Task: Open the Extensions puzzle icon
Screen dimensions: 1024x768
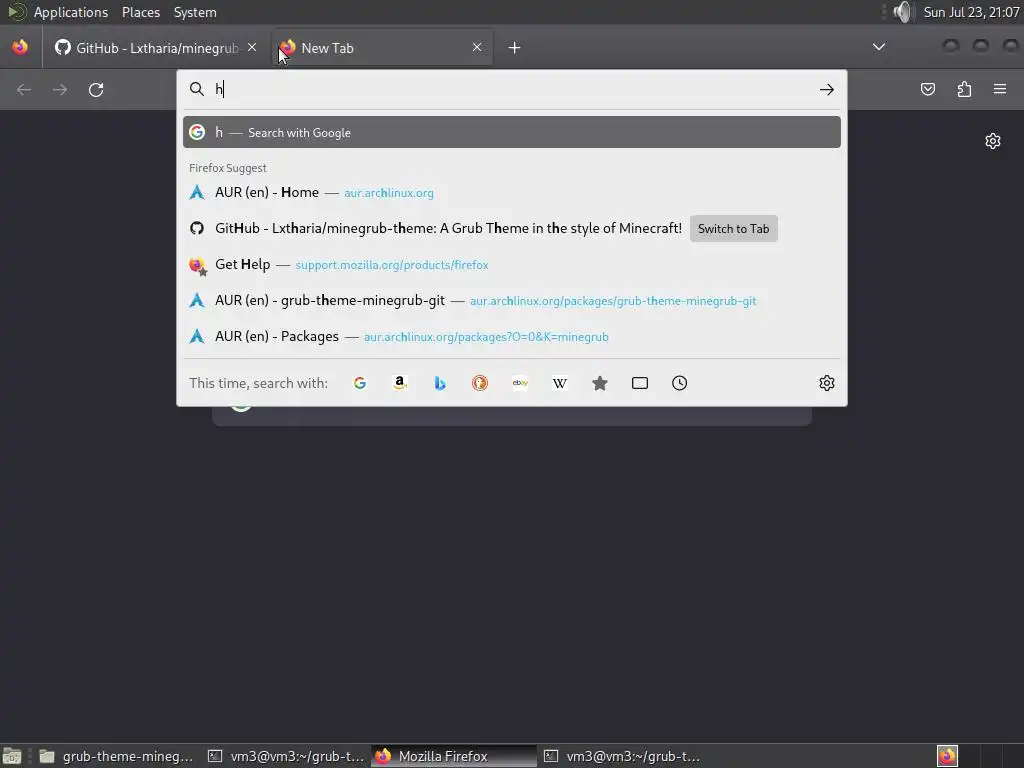Action: click(x=964, y=89)
